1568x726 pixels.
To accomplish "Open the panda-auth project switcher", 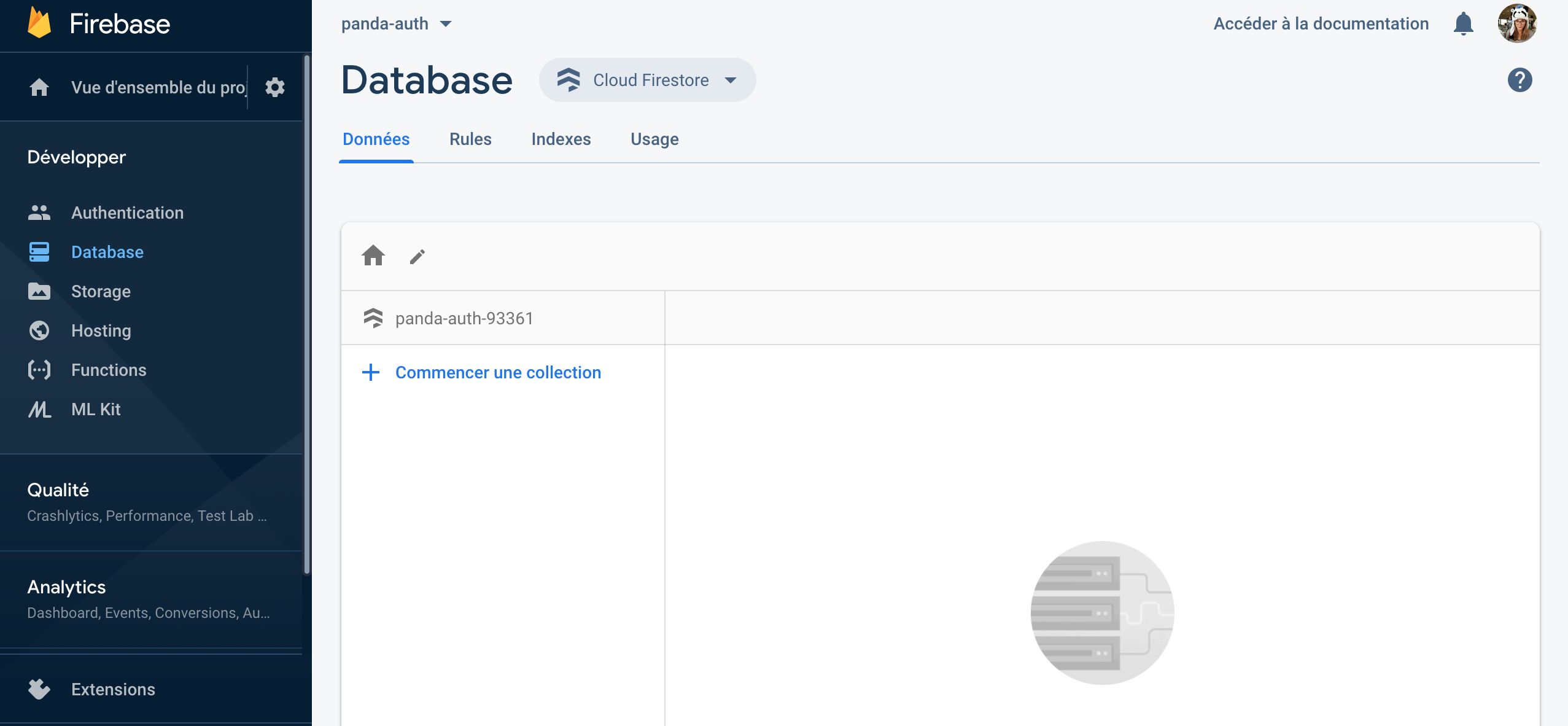I will click(x=397, y=23).
